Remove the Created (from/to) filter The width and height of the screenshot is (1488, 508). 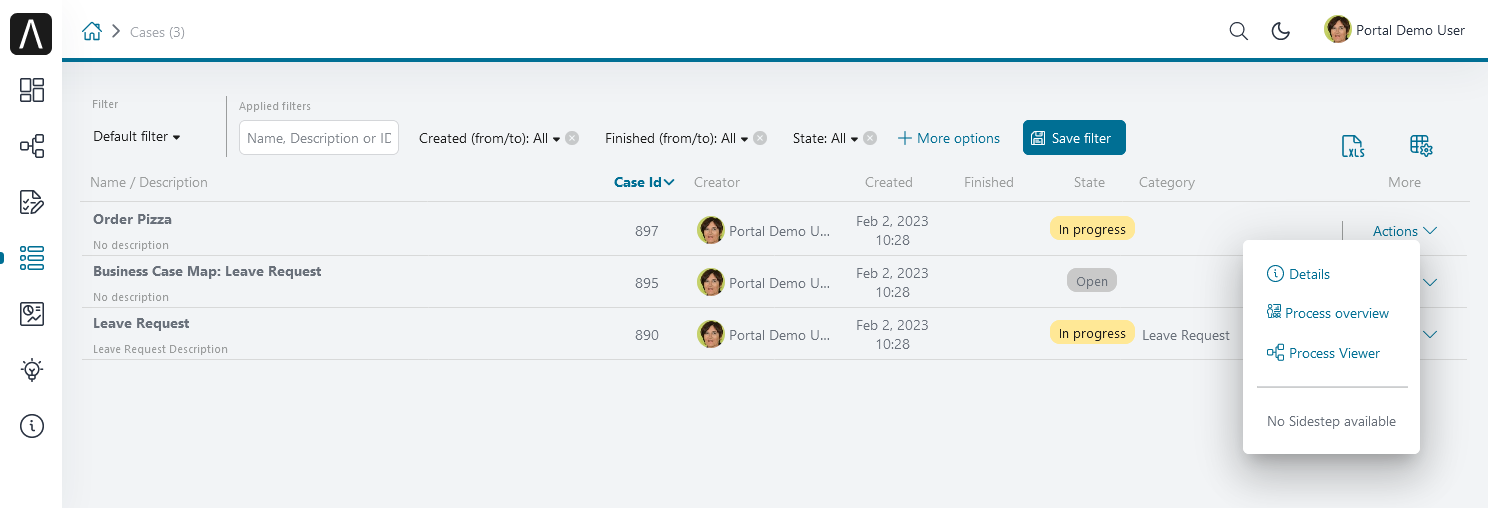pyautogui.click(x=572, y=139)
